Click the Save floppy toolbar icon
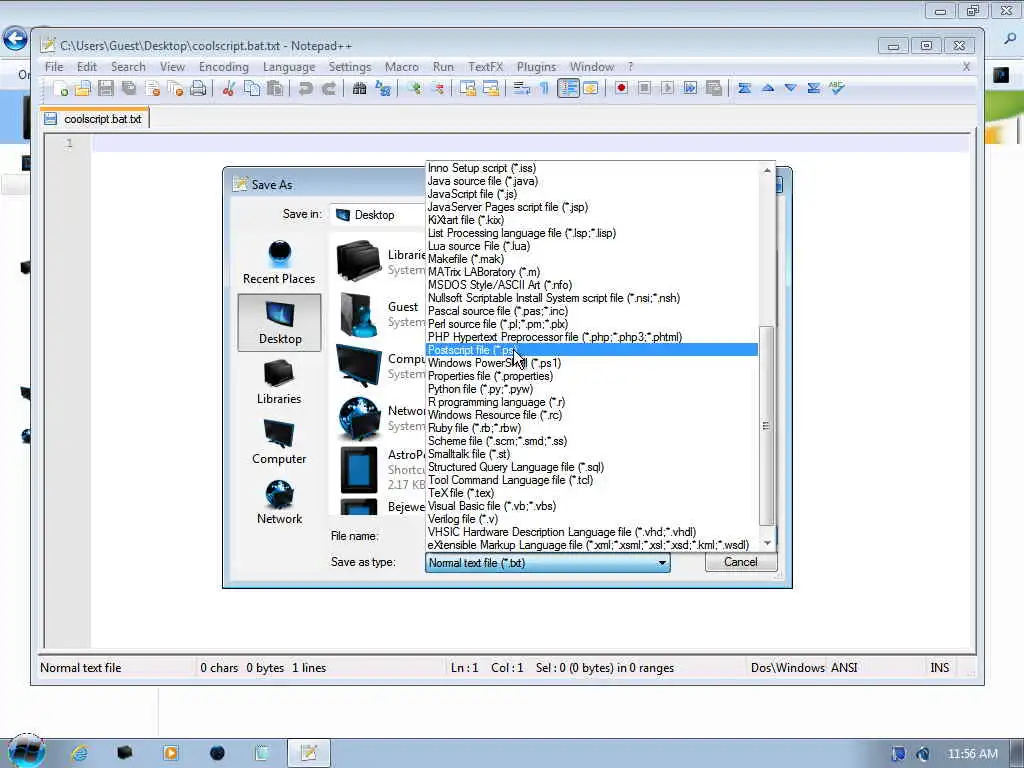This screenshot has height=768, width=1024. click(x=106, y=88)
